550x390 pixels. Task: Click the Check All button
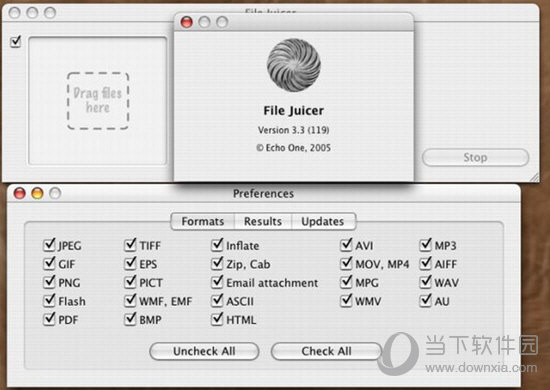click(x=326, y=351)
